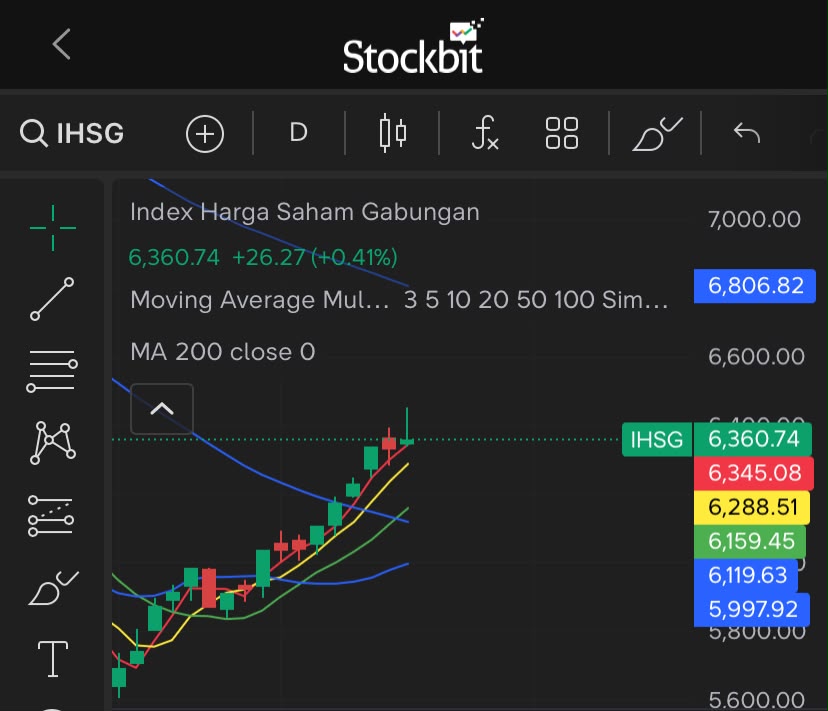This screenshot has height=711, width=828.
Task: Select the horizontal lines Fibonacci tool
Action: 52,370
